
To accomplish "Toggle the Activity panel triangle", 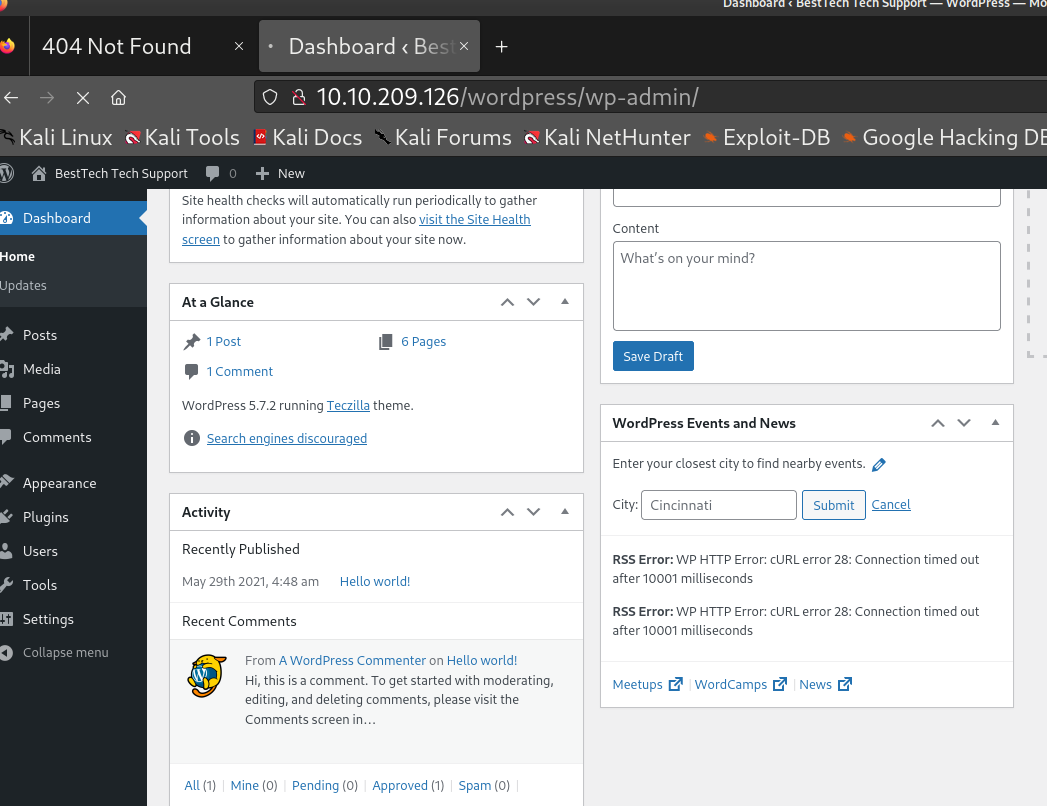I will click(x=564, y=512).
